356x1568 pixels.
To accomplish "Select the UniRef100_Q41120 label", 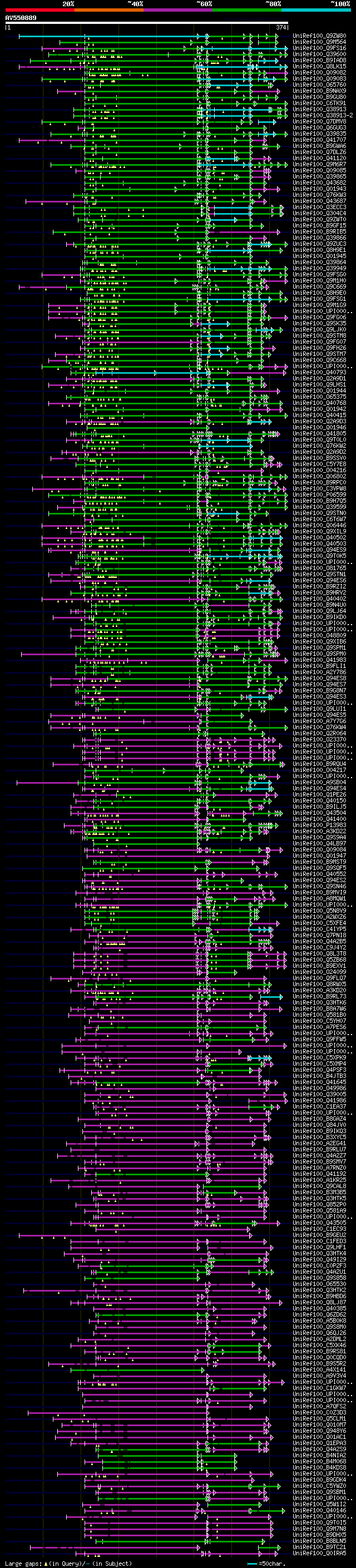I will click(319, 159).
